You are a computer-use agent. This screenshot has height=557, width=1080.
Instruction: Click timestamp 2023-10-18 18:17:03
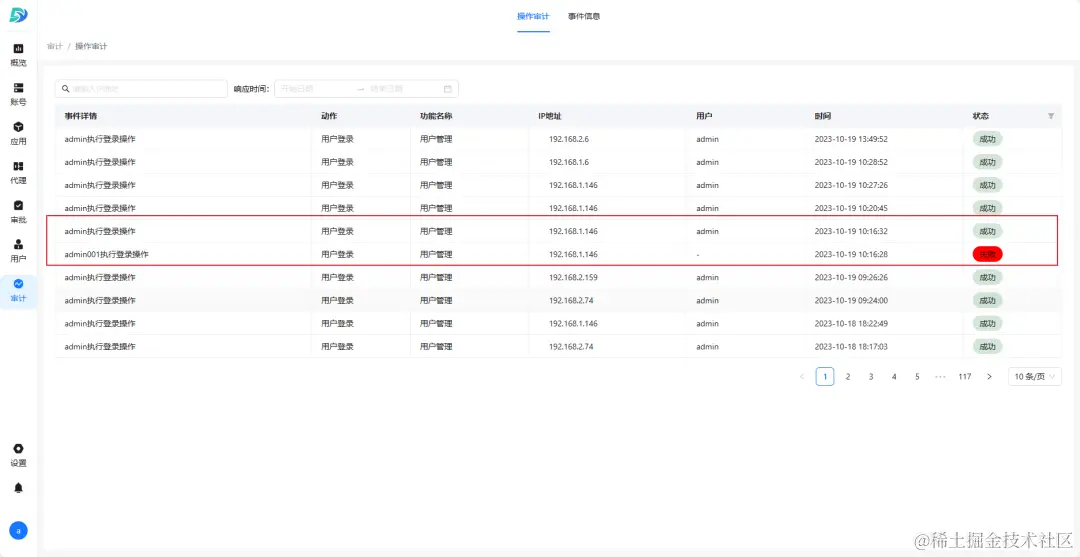(x=851, y=346)
